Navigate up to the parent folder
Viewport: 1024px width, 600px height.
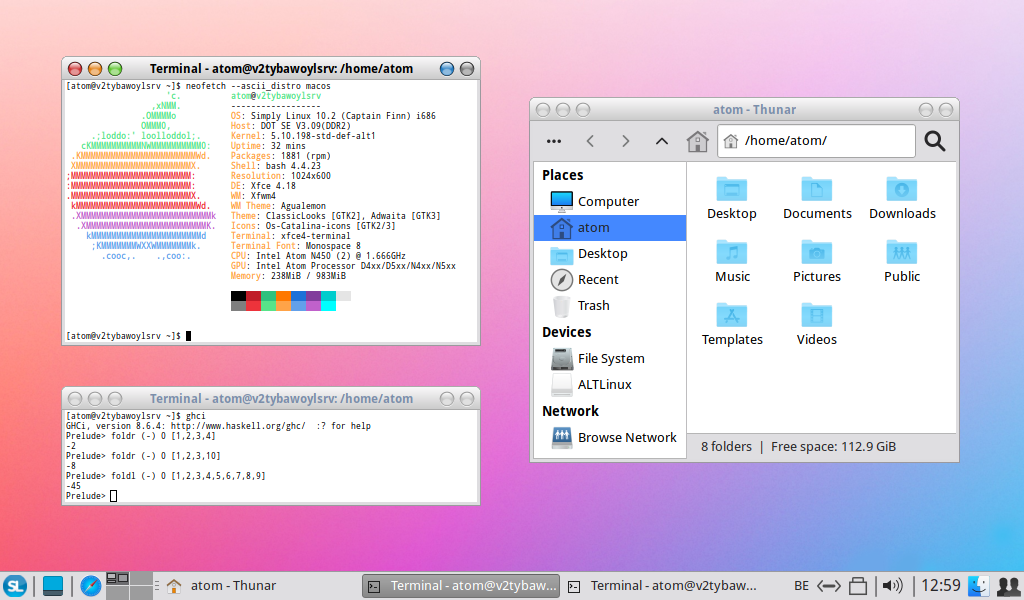(662, 141)
